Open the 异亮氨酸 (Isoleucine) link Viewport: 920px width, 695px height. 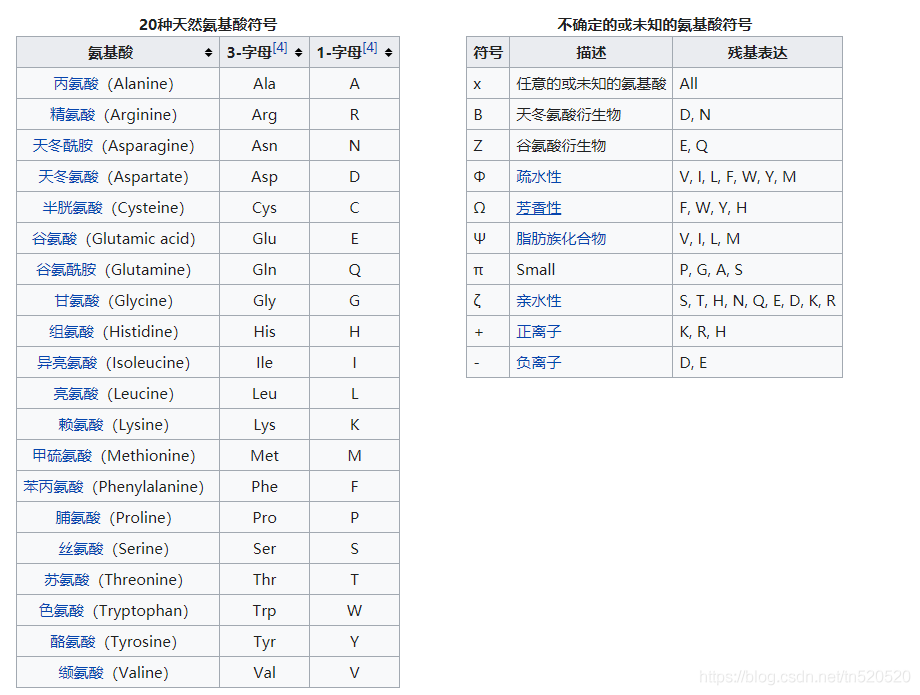[x=67, y=363]
